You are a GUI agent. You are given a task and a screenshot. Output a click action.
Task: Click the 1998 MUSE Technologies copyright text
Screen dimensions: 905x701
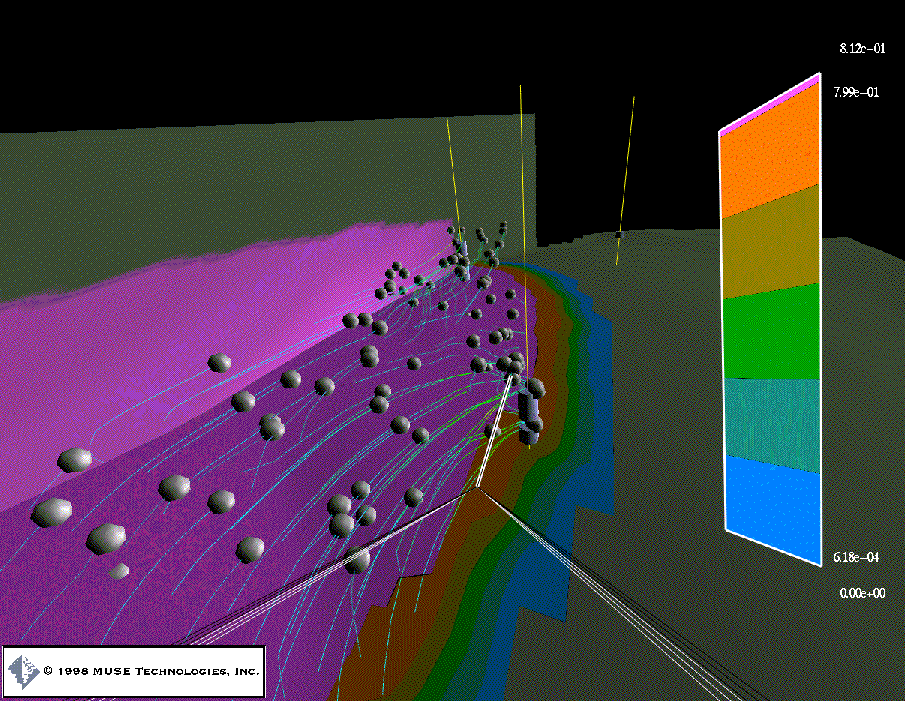click(151, 671)
